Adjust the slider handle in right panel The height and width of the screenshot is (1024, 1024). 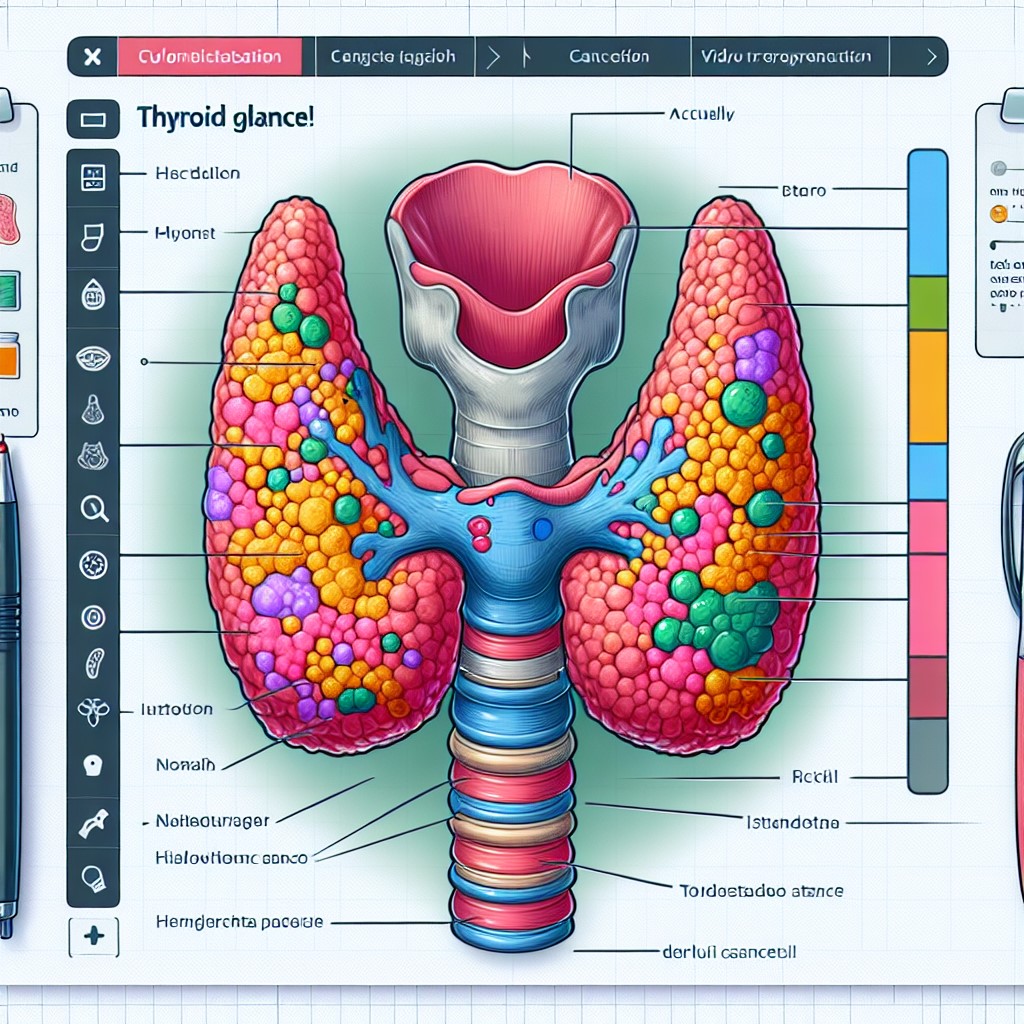pyautogui.click(x=994, y=246)
